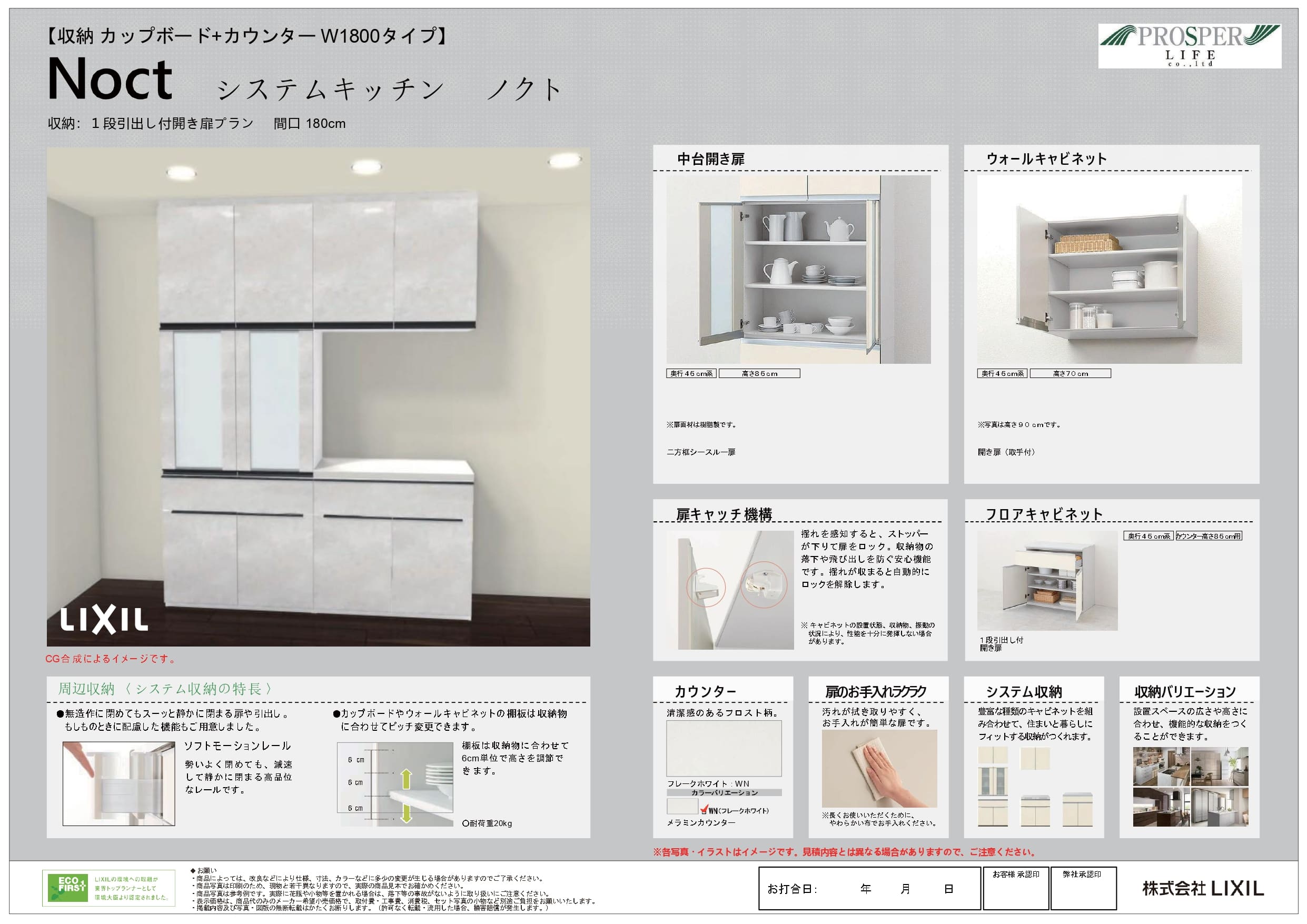Click the ウォールキャビネット section heading
Viewport: 1307px width, 924px height.
tap(1046, 159)
